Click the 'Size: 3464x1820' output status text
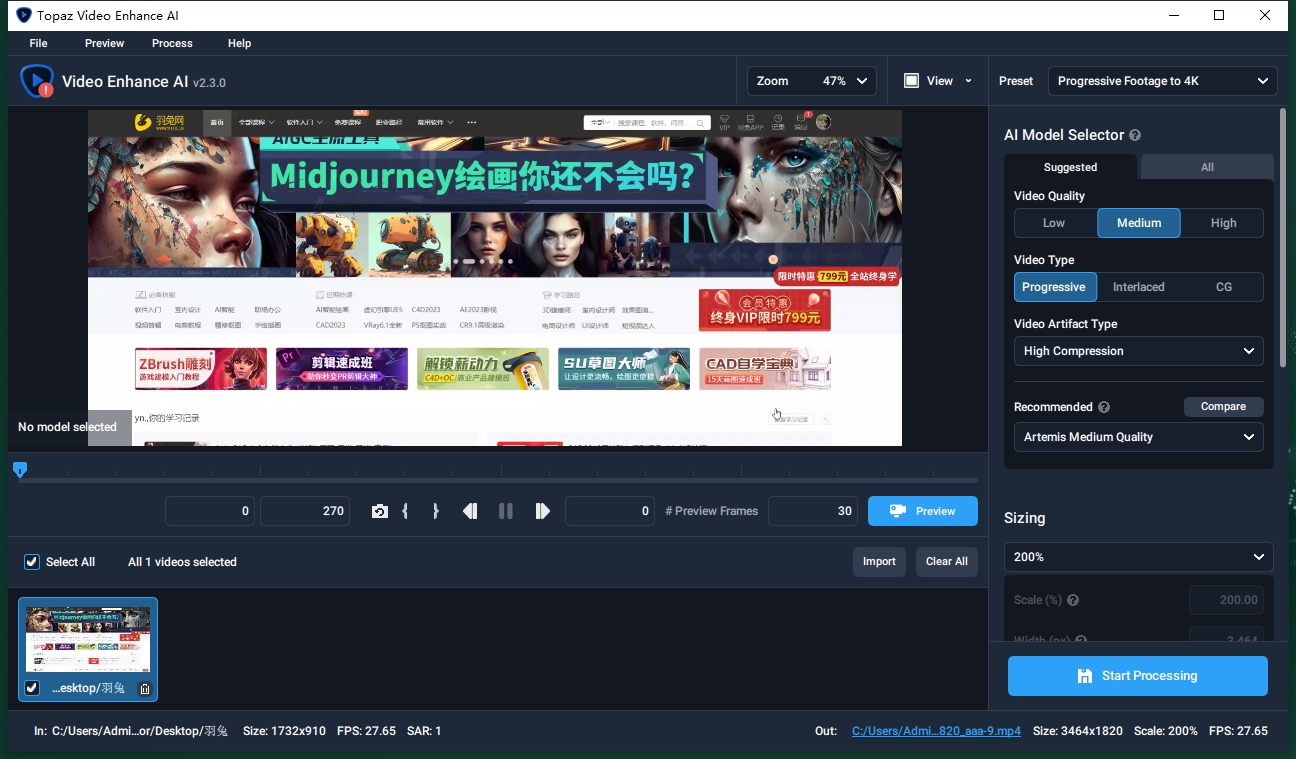The height and width of the screenshot is (759, 1296). pos(1078,731)
